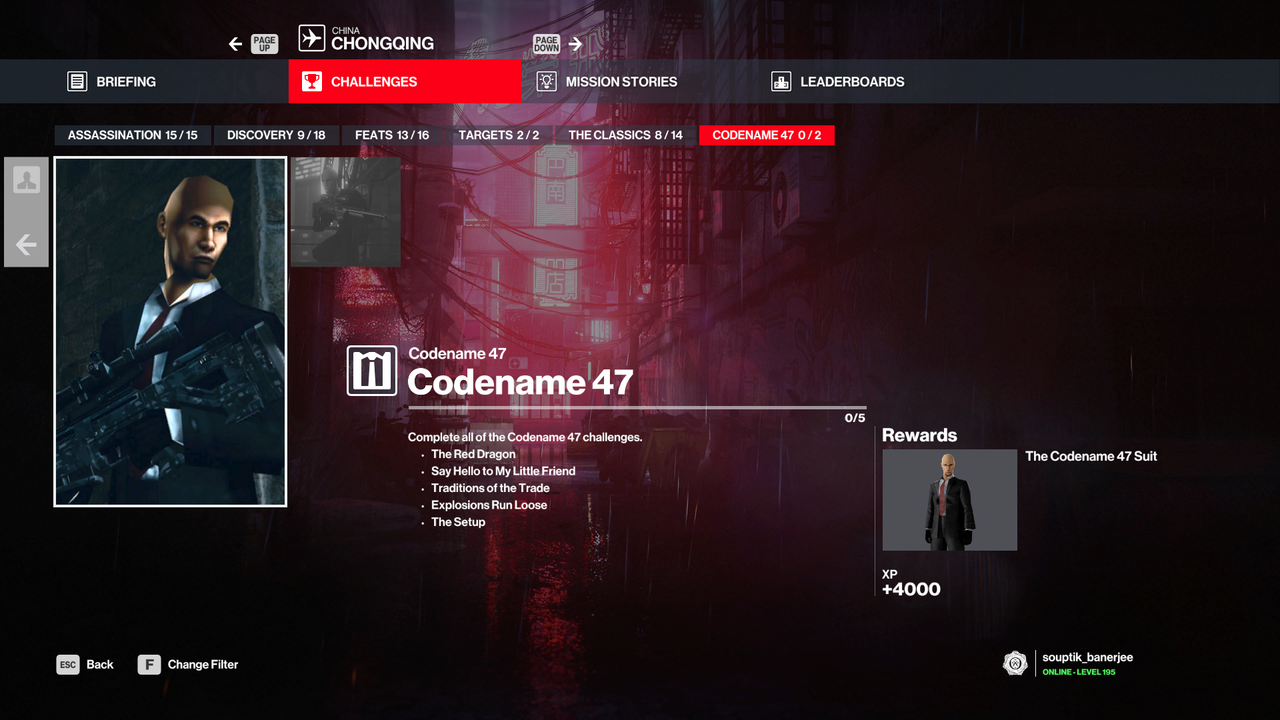Switch to the Mission Stories tab

tap(640, 82)
